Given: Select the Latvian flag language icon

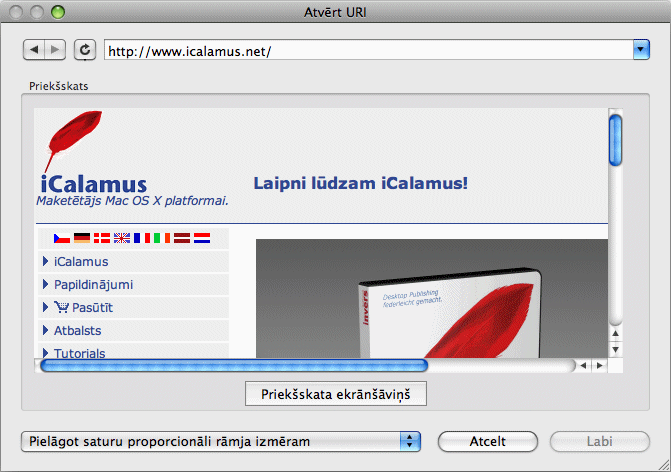Looking at the screenshot, I should tap(182, 238).
